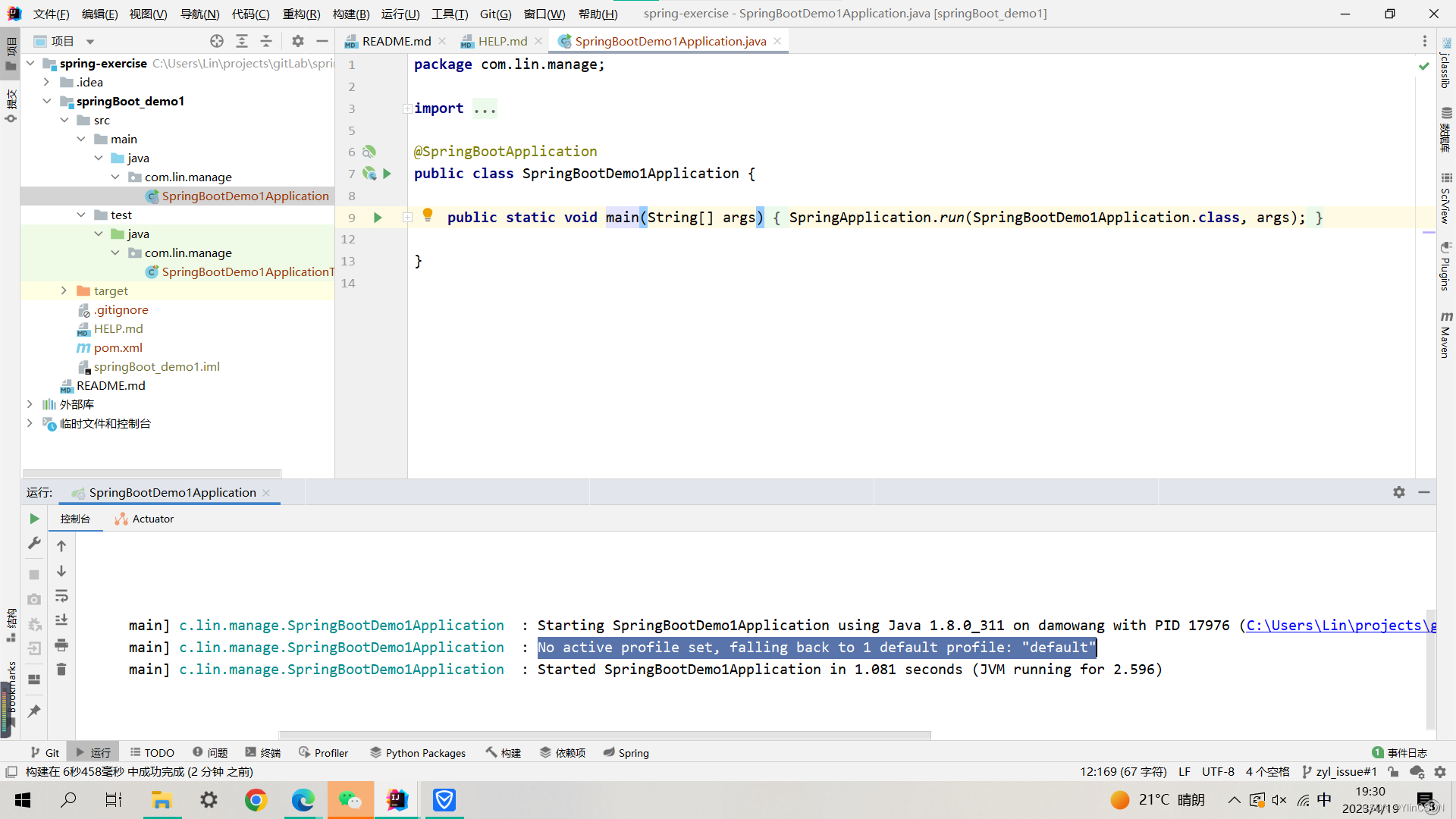Screen dimensions: 1456x819
Task: Open run tool window settings gear
Action: pos(1399,492)
